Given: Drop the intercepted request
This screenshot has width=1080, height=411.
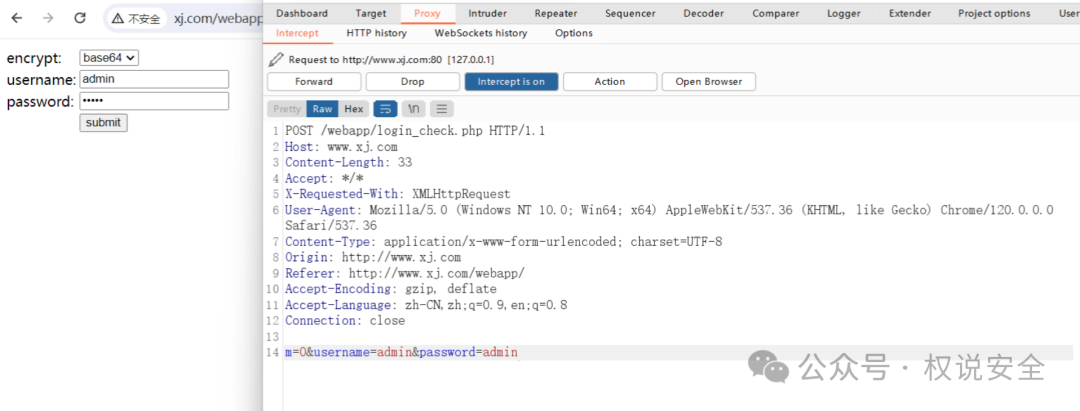Looking at the screenshot, I should tap(413, 82).
